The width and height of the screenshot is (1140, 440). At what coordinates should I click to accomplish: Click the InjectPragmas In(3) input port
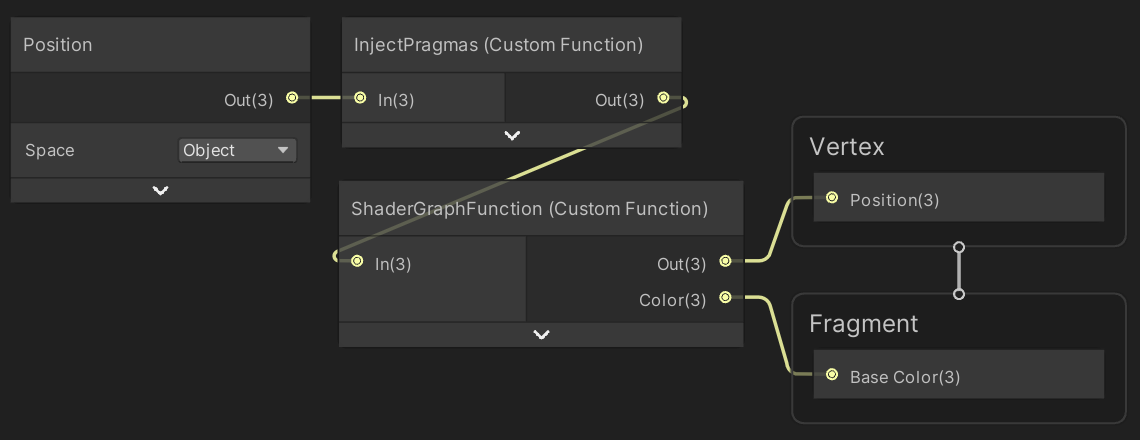360,97
